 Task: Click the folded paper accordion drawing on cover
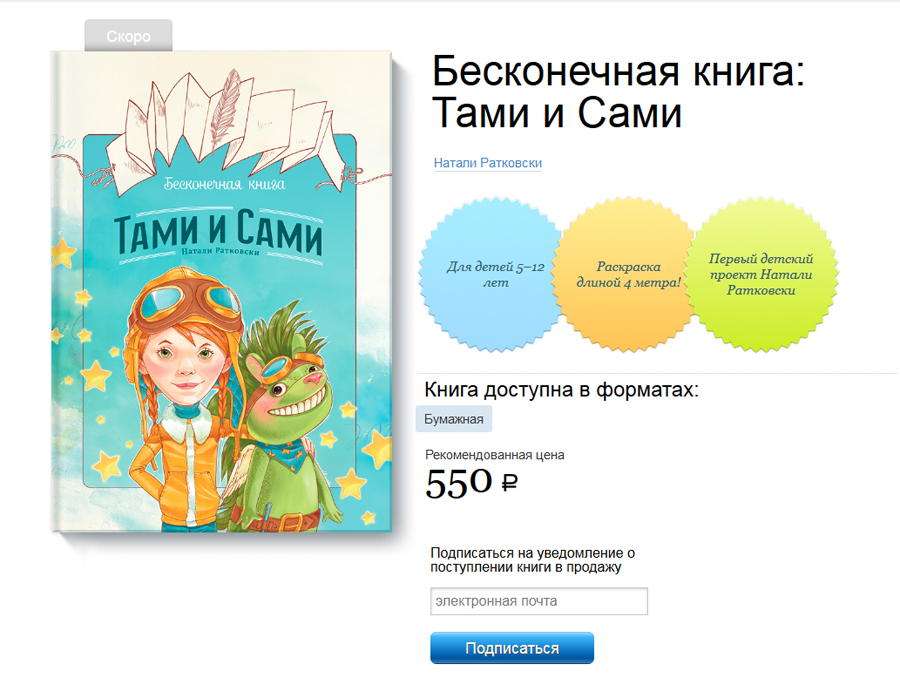[x=227, y=132]
